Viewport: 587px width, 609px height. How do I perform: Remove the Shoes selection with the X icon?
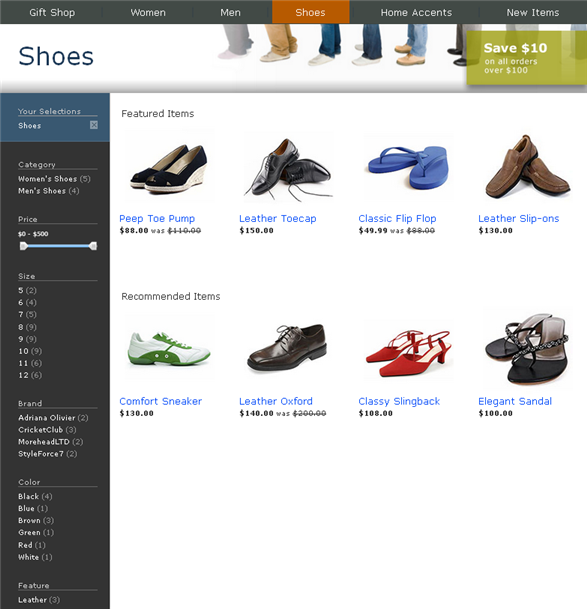[94, 125]
